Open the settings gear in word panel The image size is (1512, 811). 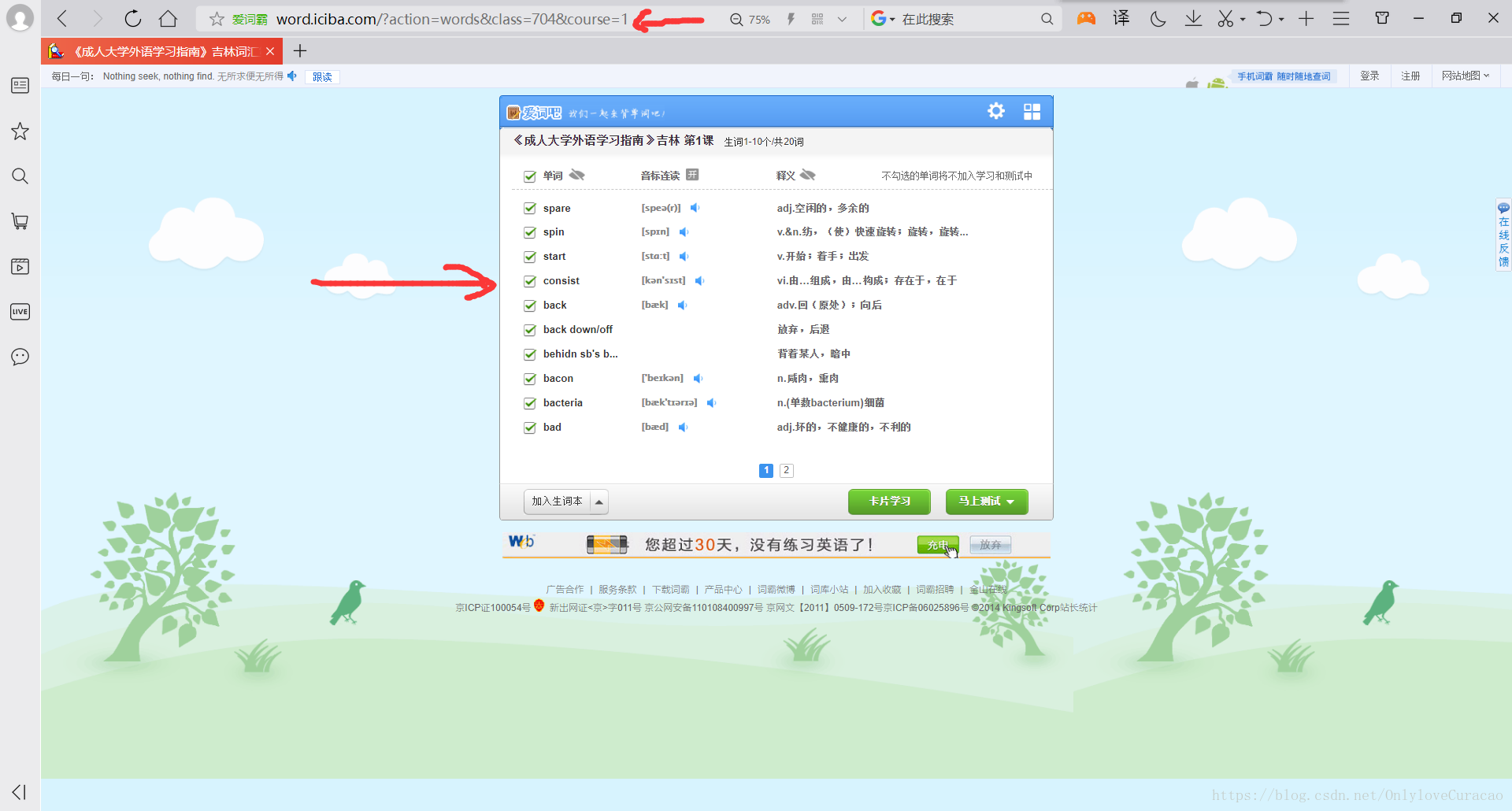996,111
